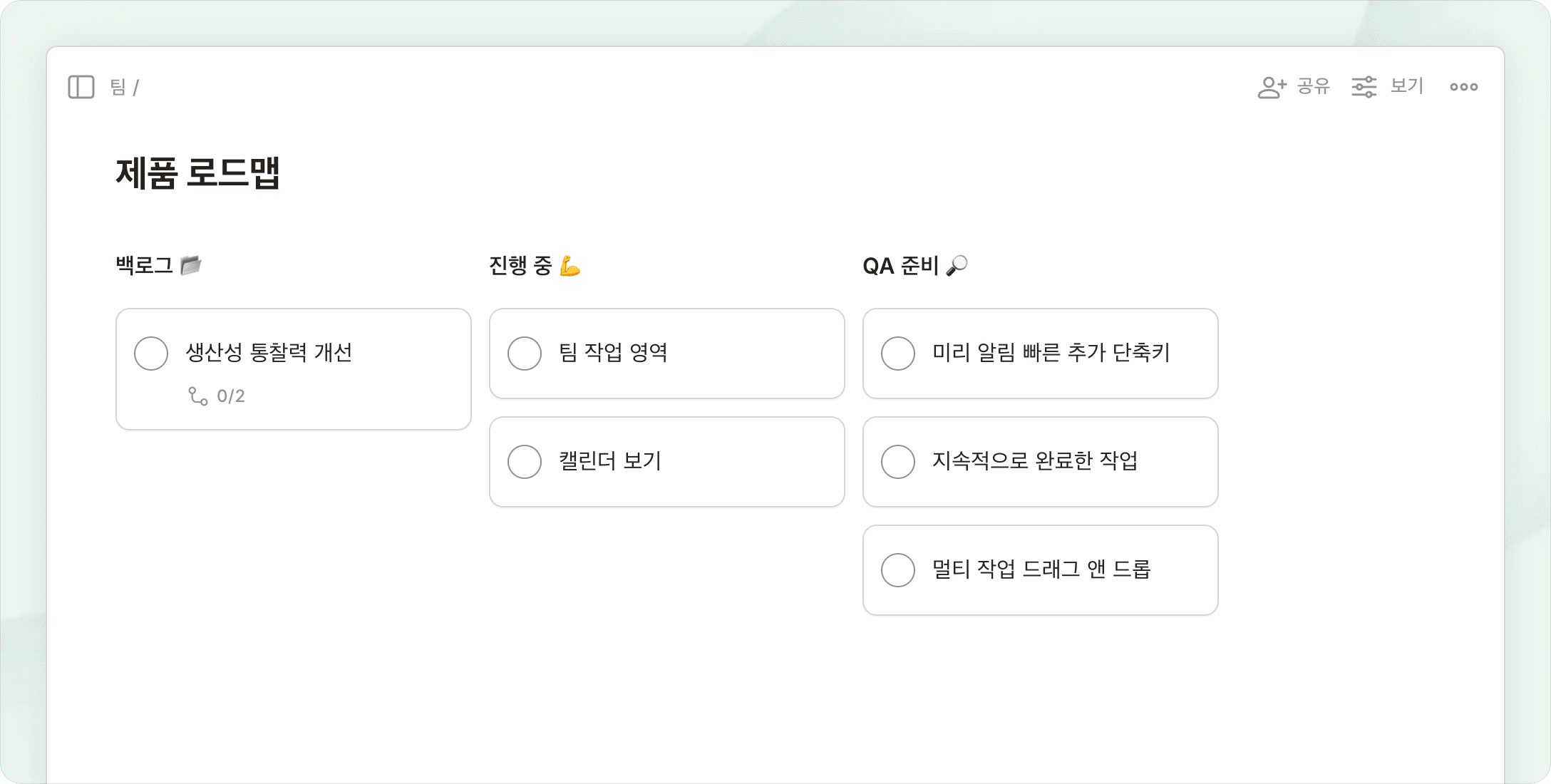Click the 제품 로드맵 page title
Viewport: 1551px width, 784px height.
tap(198, 173)
